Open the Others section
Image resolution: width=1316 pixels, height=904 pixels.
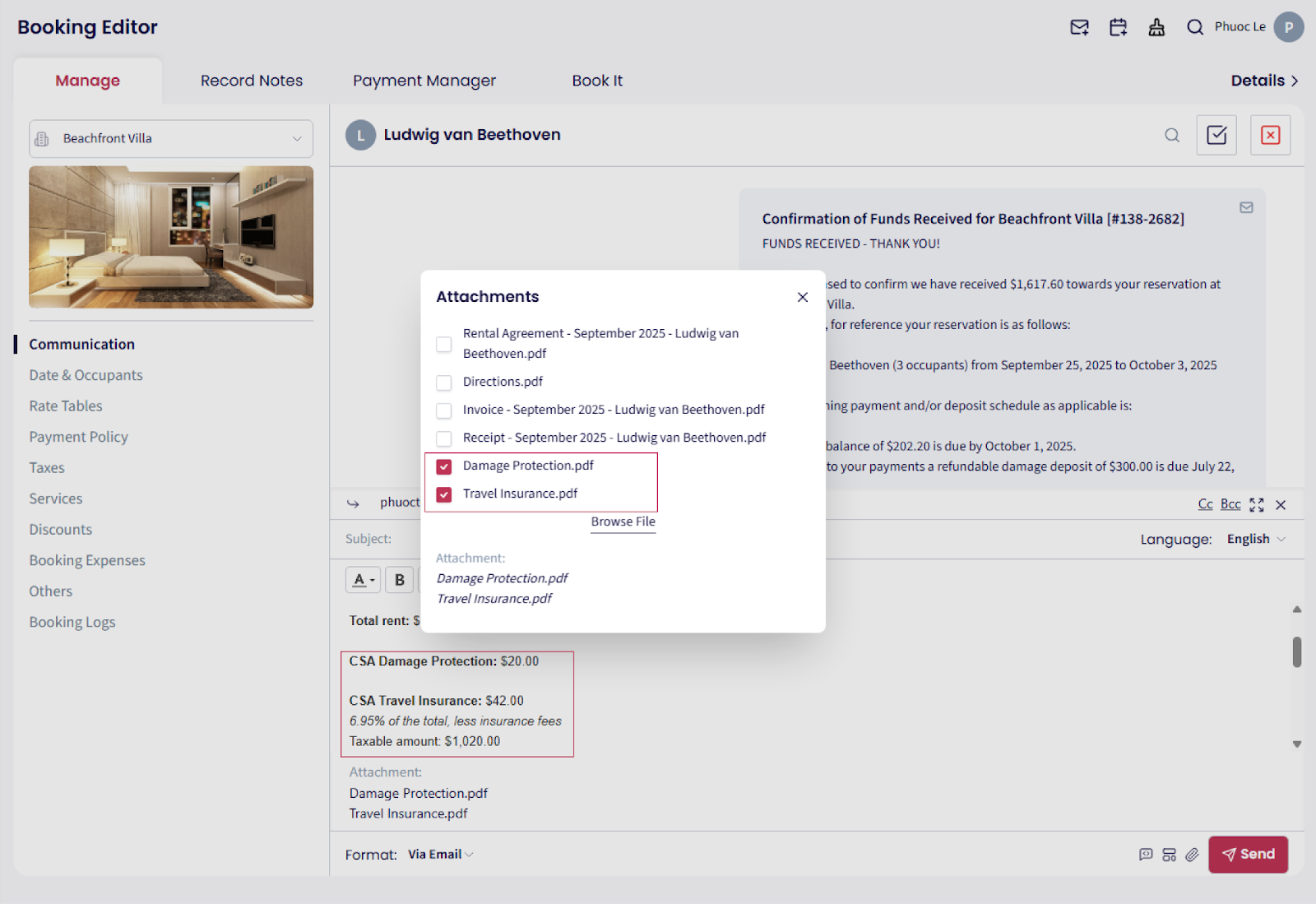click(51, 591)
